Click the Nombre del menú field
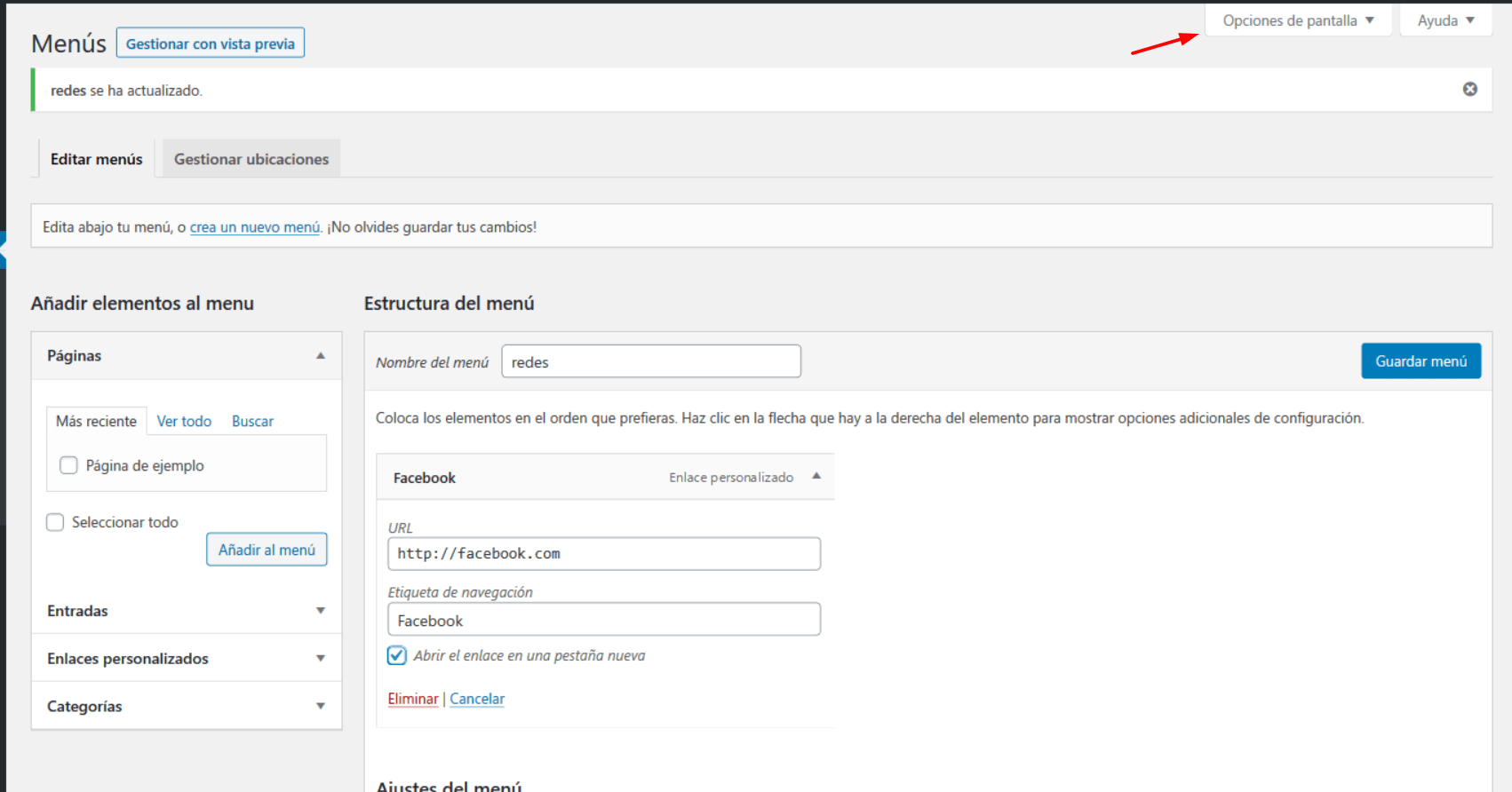Screen dimensions: 1512x792 [x=651, y=361]
